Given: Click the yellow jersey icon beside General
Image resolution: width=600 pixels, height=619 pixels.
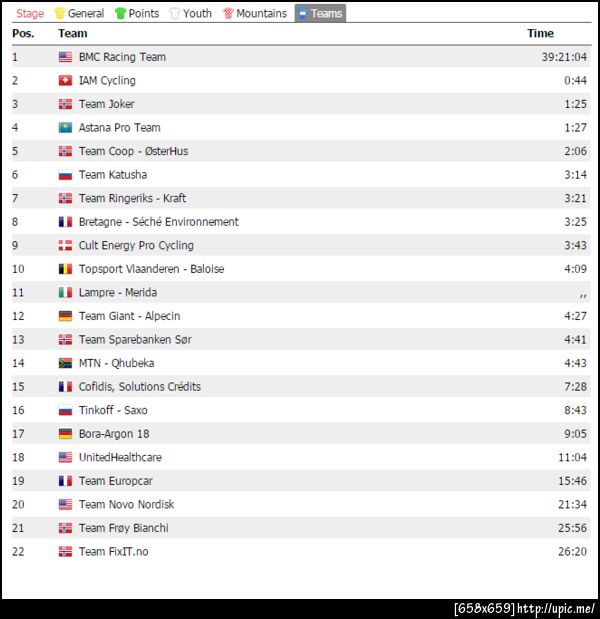Looking at the screenshot, I should (60, 13).
